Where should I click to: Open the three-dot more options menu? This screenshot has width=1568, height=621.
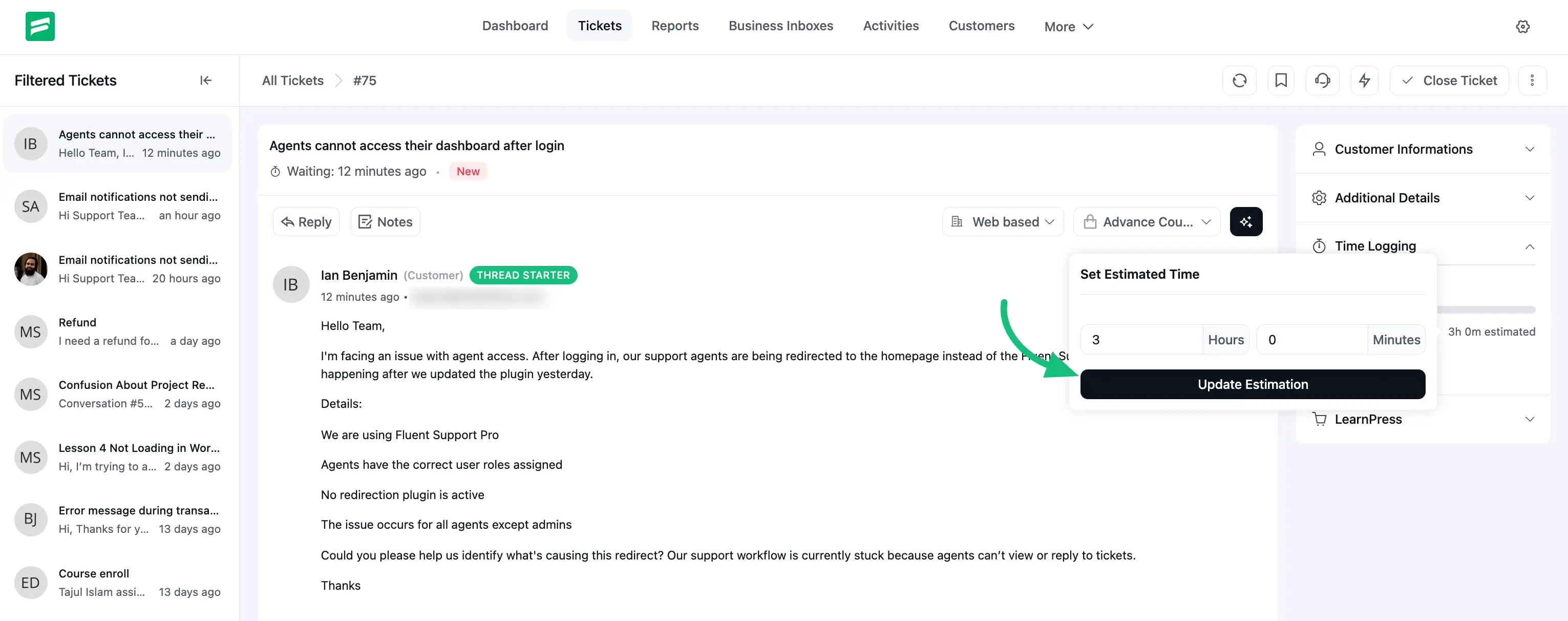[x=1532, y=80]
